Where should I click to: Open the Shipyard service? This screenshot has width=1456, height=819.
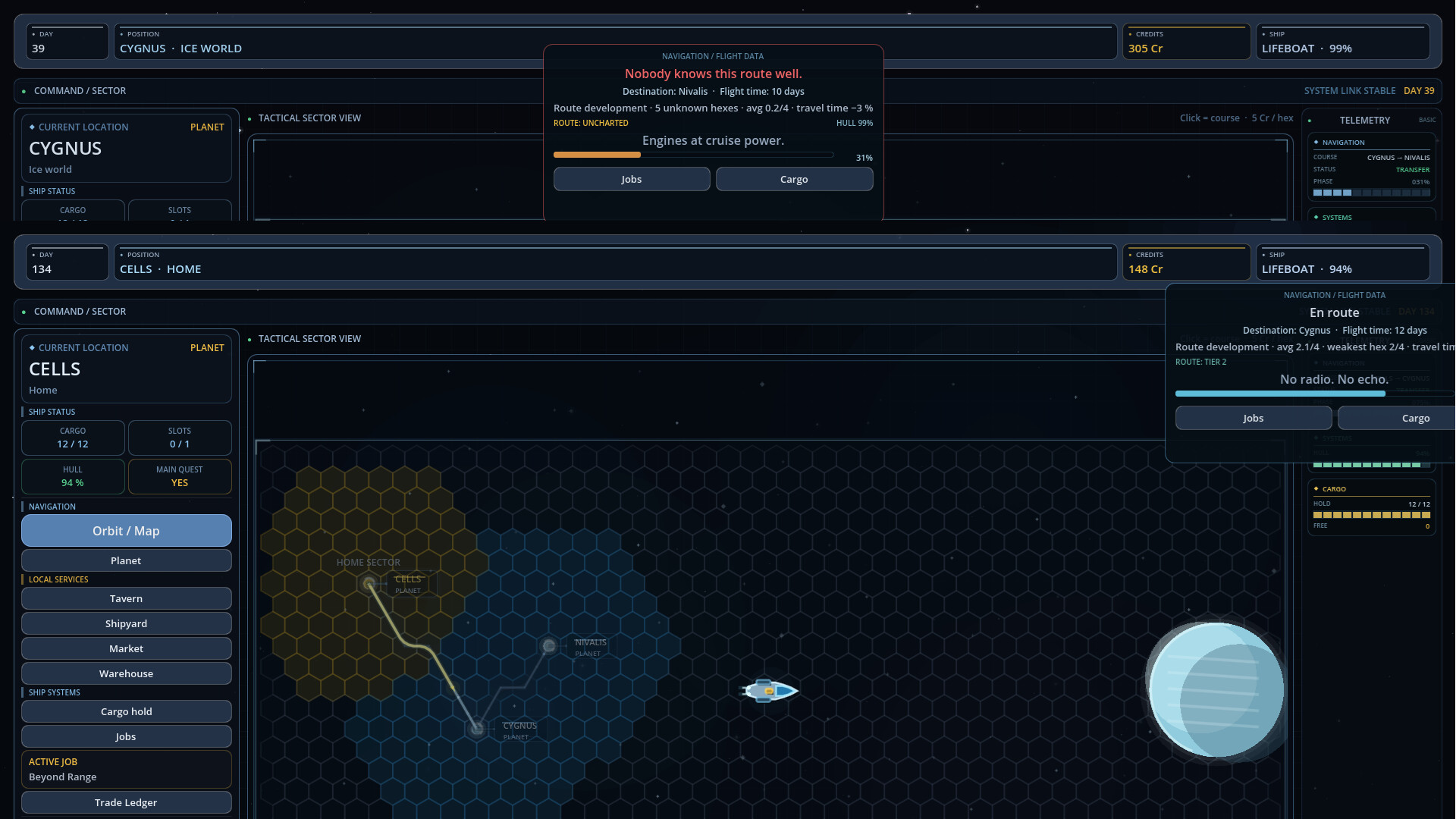click(126, 623)
